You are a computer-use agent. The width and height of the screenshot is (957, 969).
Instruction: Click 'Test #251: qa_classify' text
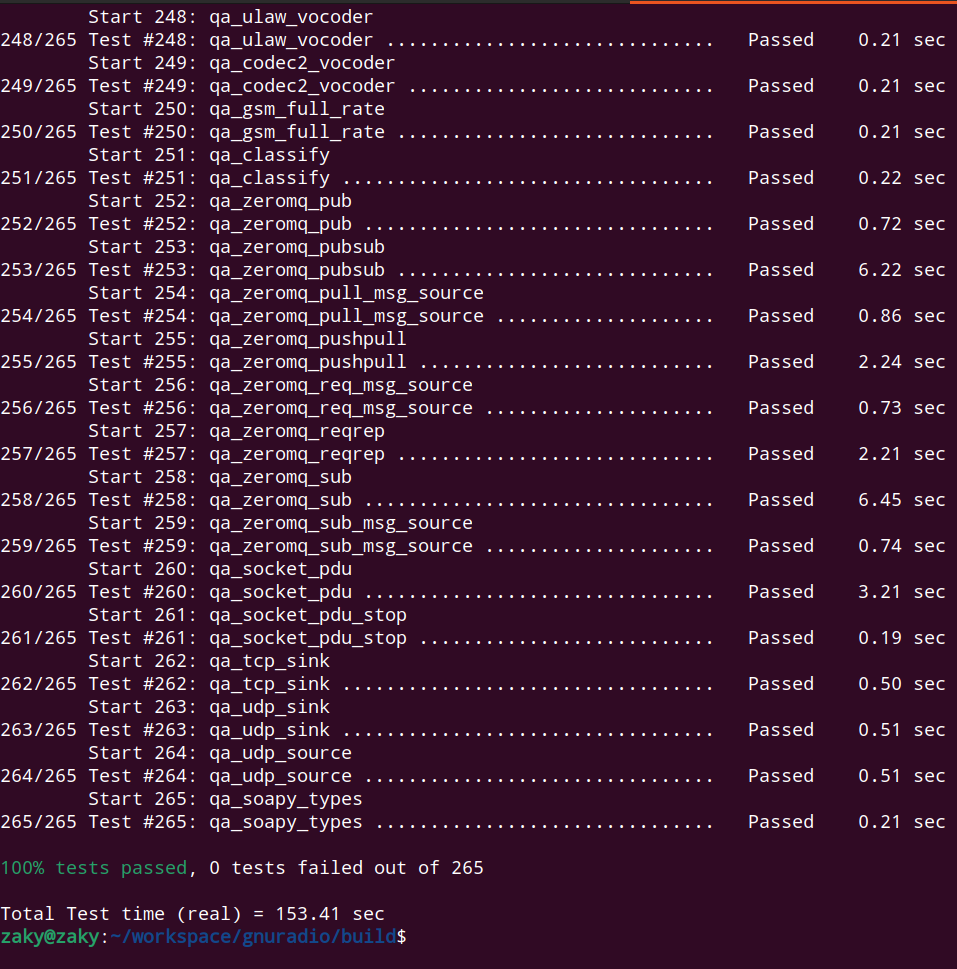[x=208, y=178]
